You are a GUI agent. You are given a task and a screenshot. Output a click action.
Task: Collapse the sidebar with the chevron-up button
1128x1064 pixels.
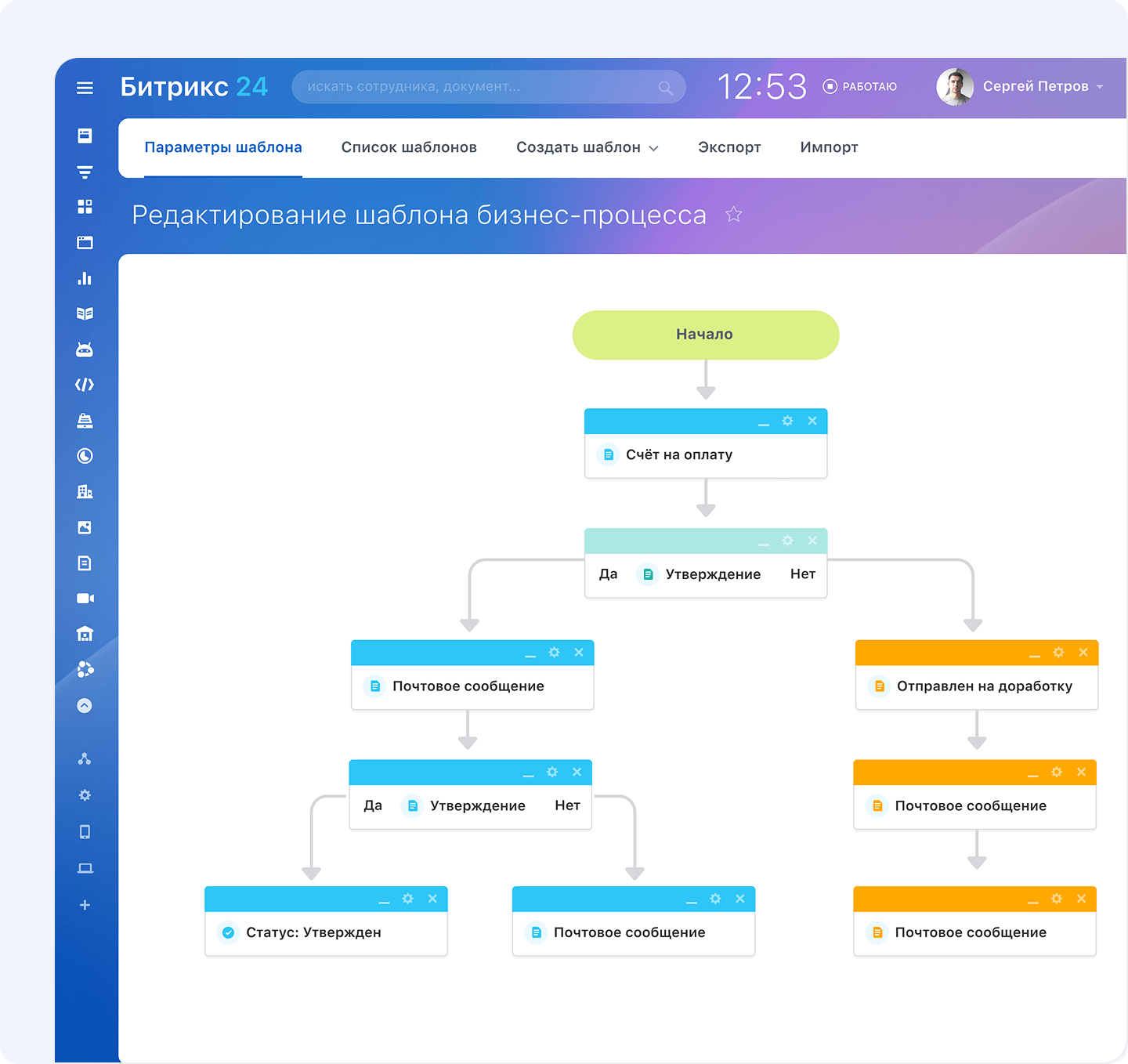(x=85, y=706)
